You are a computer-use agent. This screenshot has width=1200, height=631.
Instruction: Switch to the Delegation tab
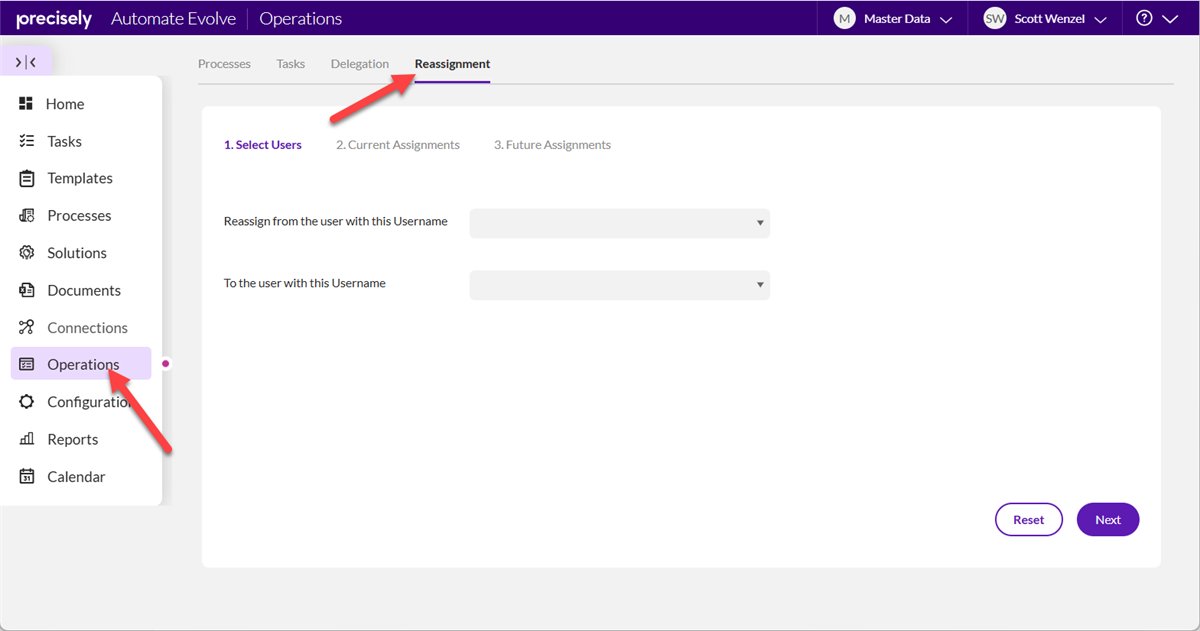tap(359, 64)
